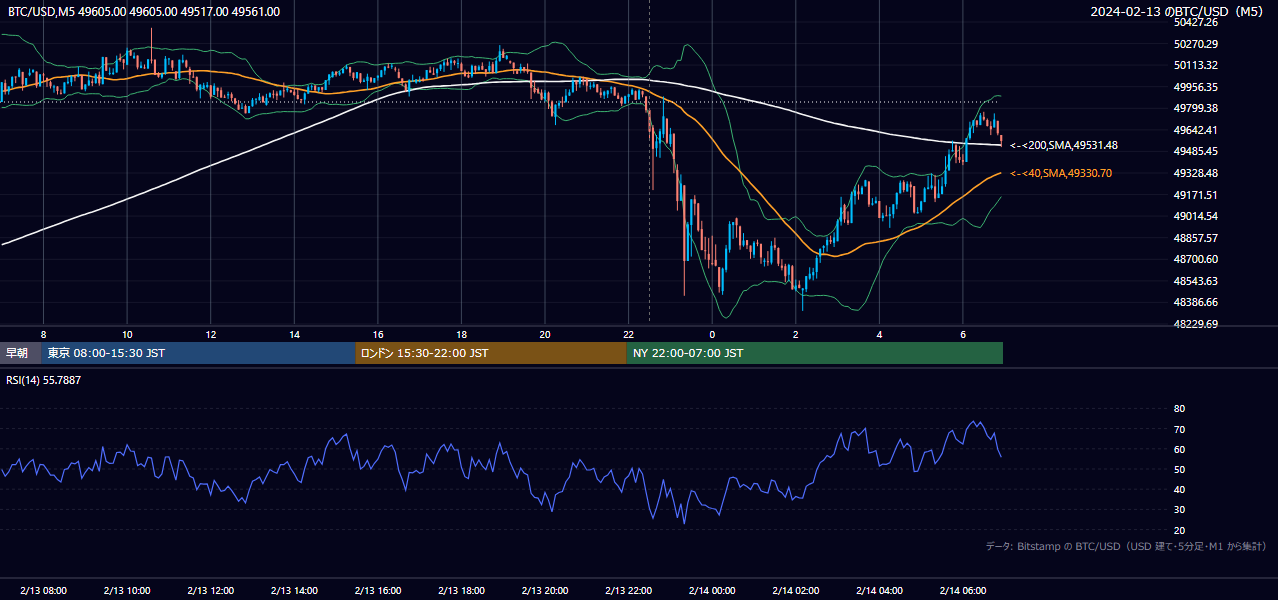Click the 2/14 04:00 date axis label

pyautogui.click(x=879, y=590)
